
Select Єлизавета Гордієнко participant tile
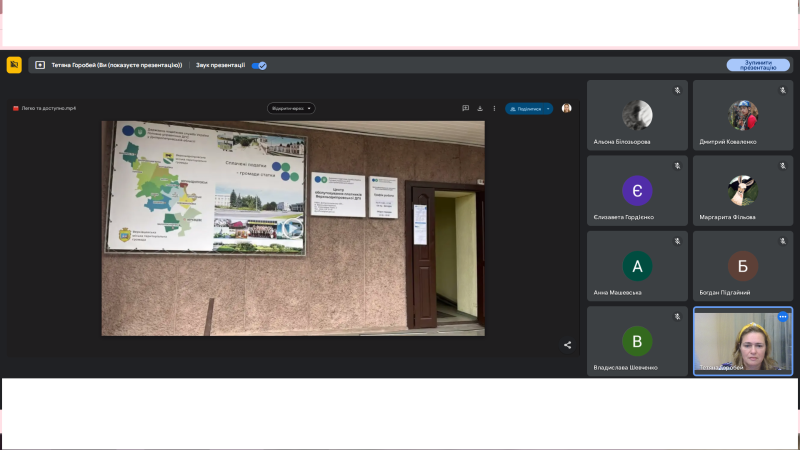(x=637, y=190)
